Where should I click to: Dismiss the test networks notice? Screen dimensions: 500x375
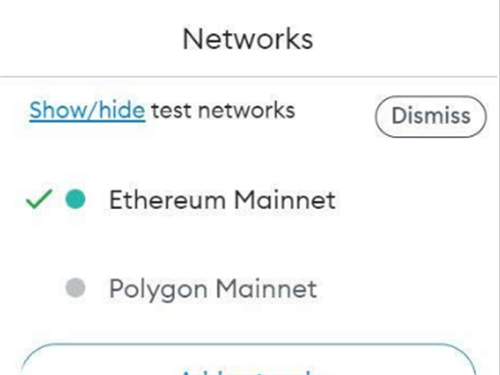pos(431,116)
